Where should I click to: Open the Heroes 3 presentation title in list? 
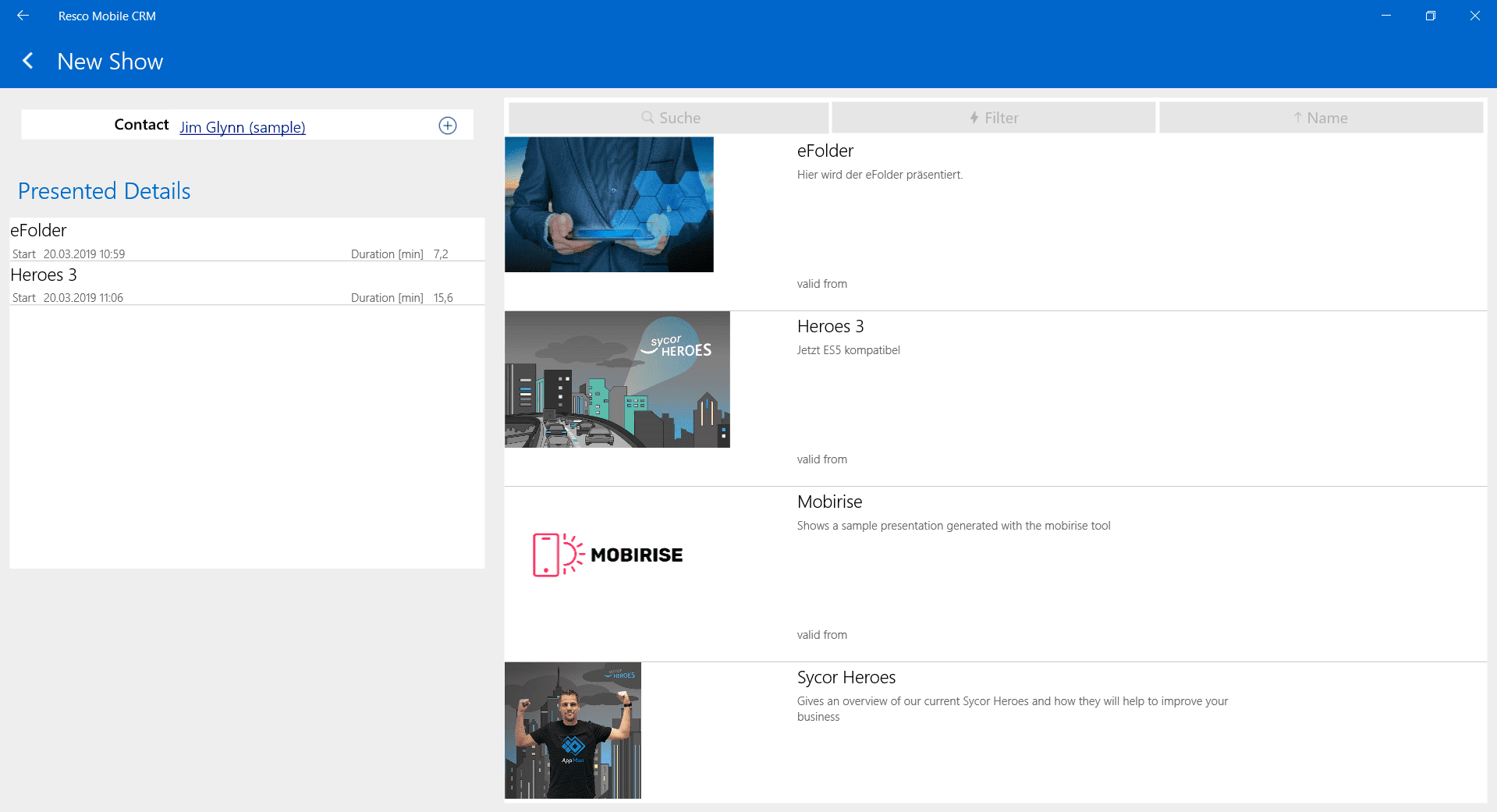830,326
